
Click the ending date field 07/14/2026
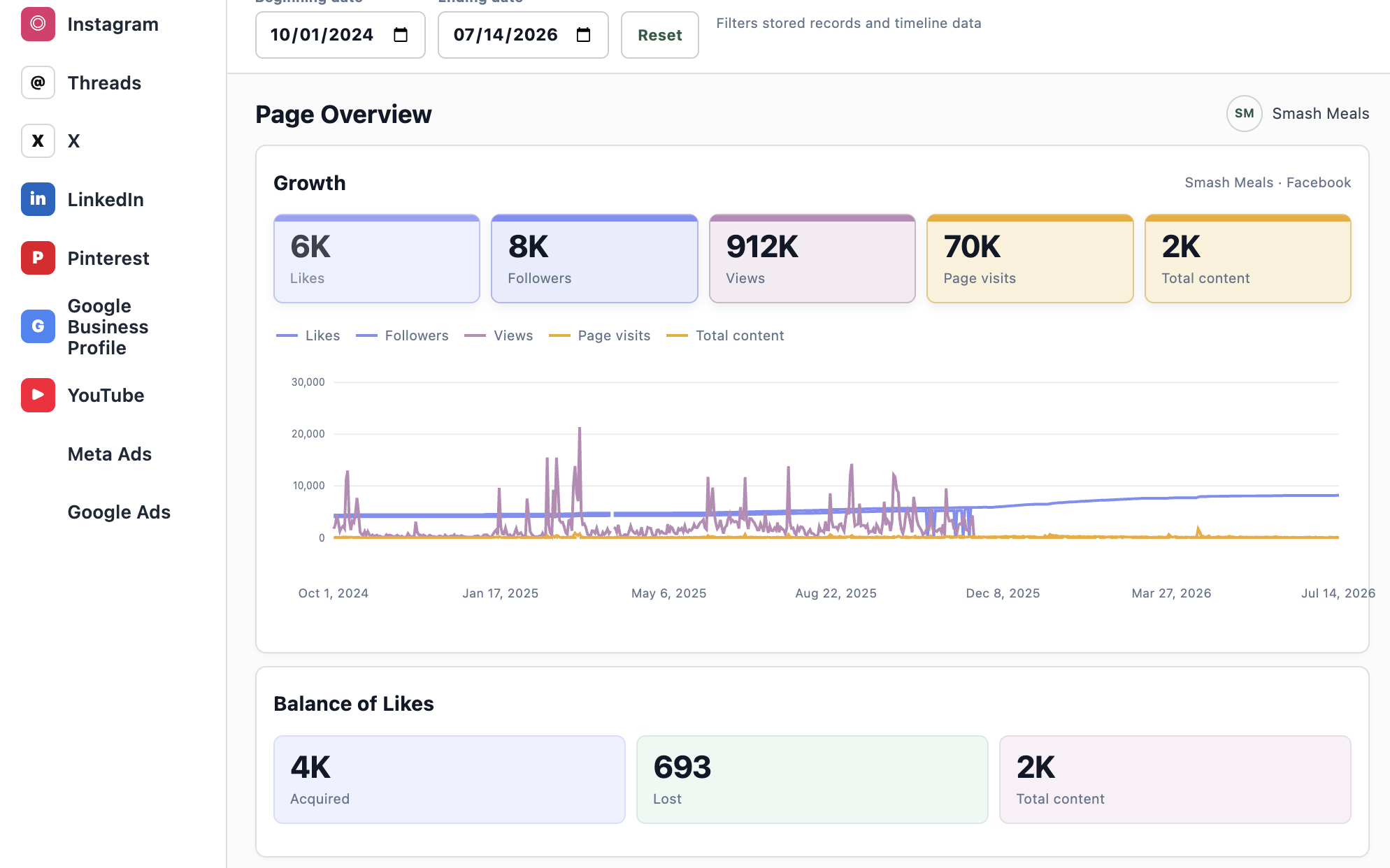[x=523, y=35]
